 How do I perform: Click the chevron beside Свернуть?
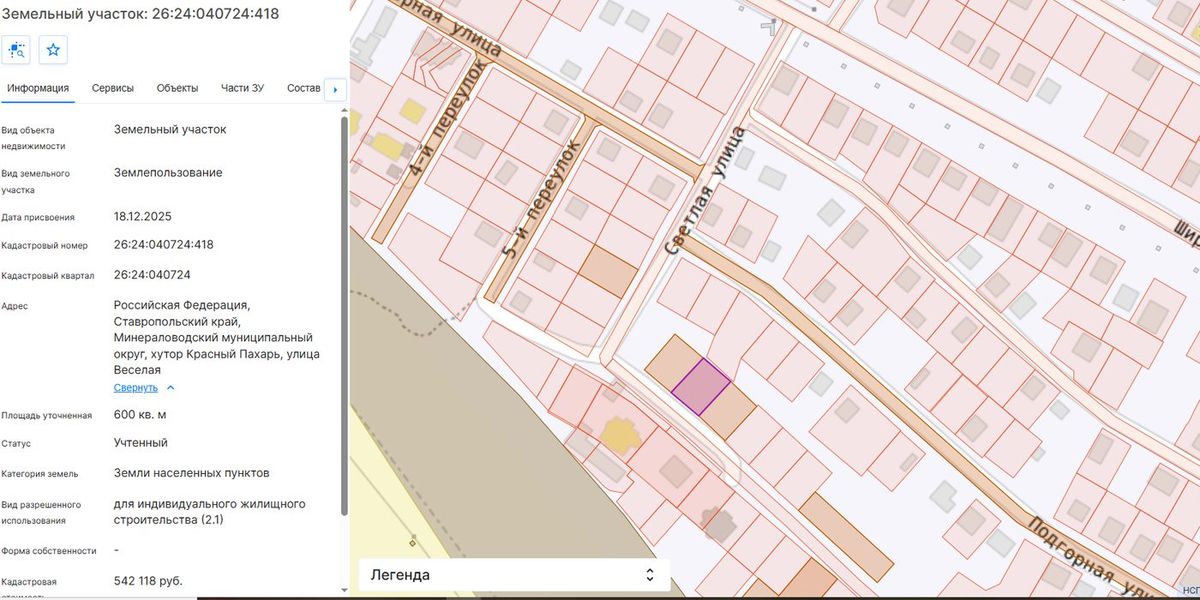(x=170, y=387)
